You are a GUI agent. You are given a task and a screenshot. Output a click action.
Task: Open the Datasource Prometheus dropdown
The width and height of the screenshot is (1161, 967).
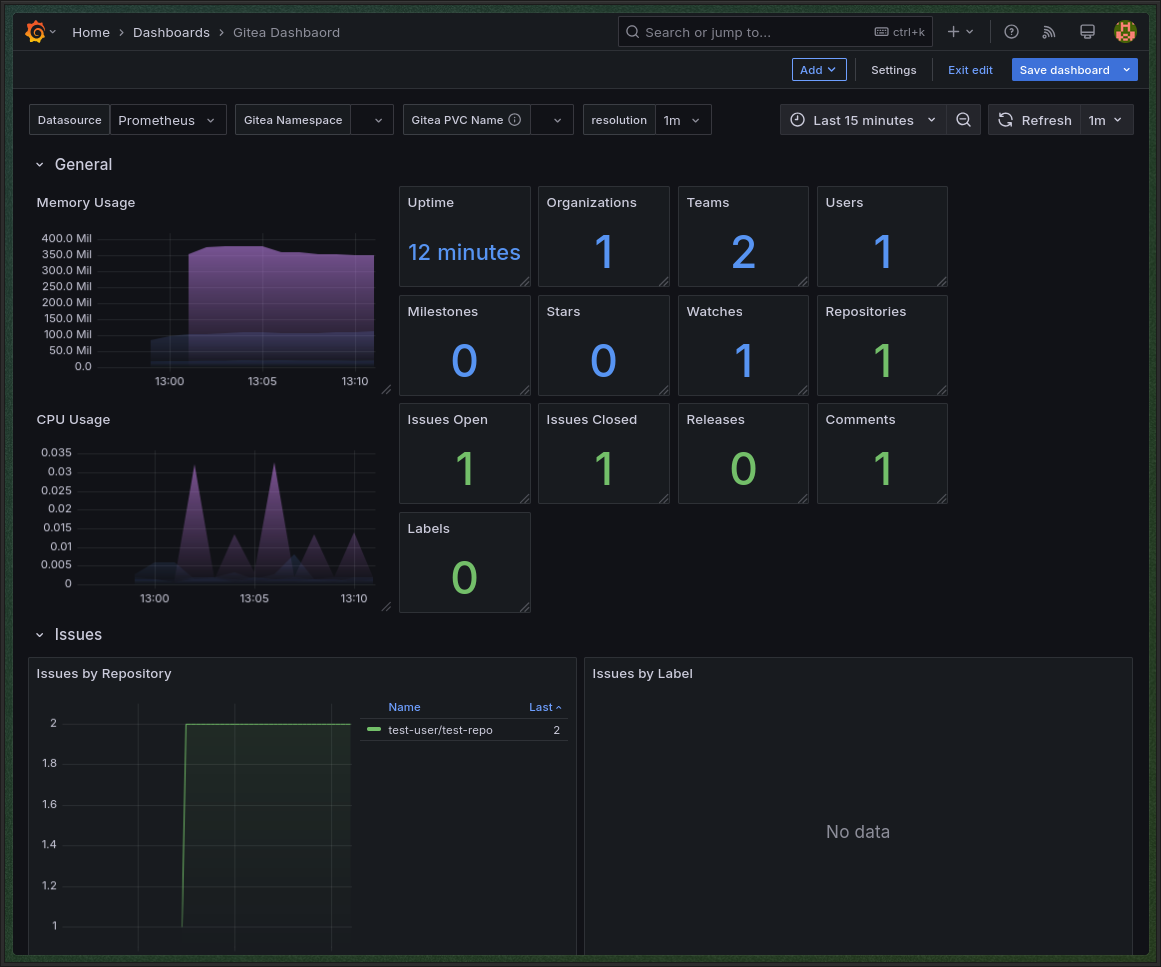point(167,120)
